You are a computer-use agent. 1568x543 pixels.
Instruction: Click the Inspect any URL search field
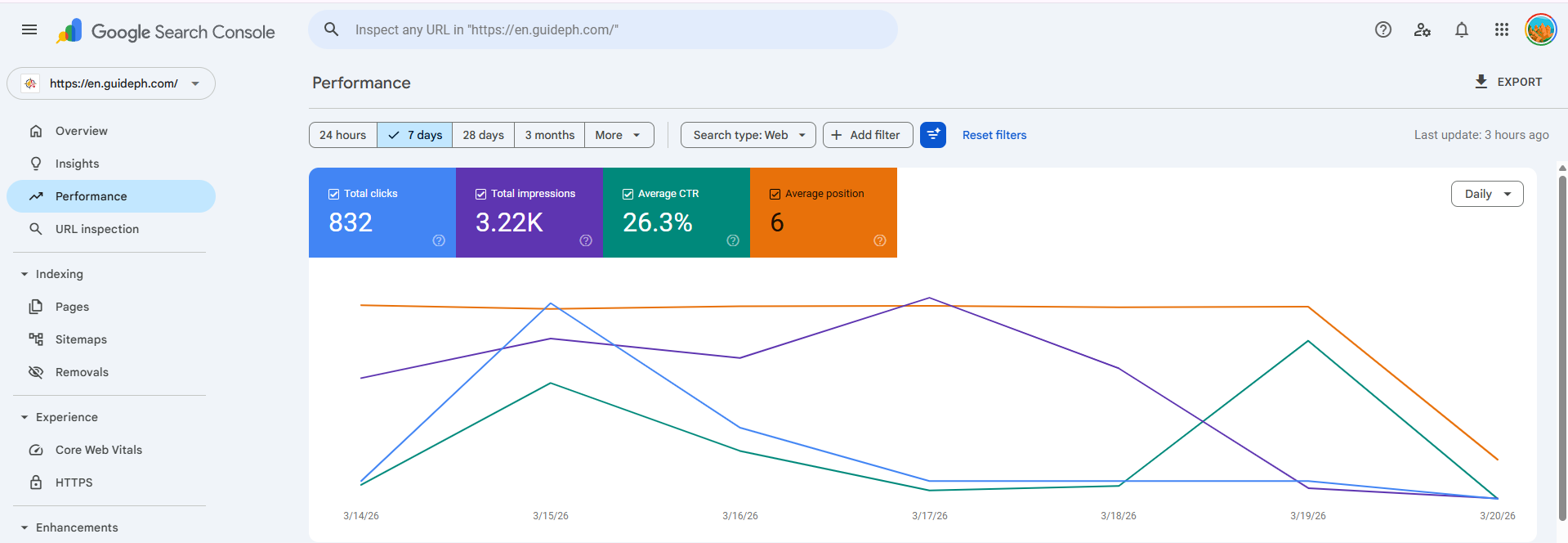click(603, 29)
